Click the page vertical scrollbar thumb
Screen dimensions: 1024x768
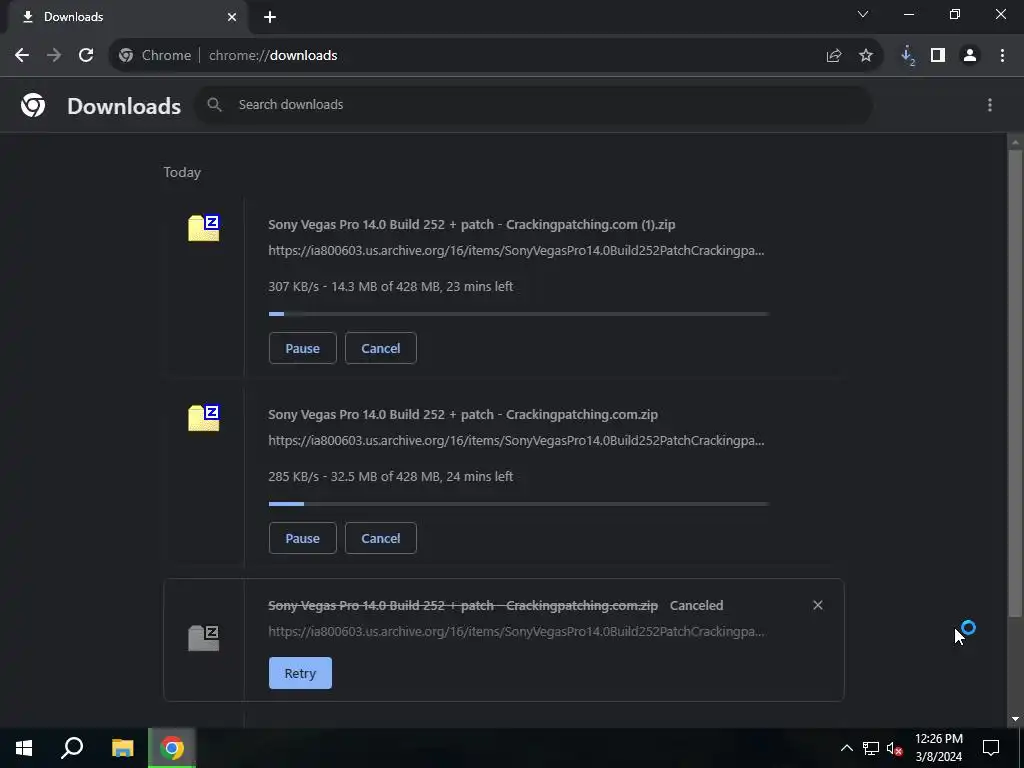1015,382
